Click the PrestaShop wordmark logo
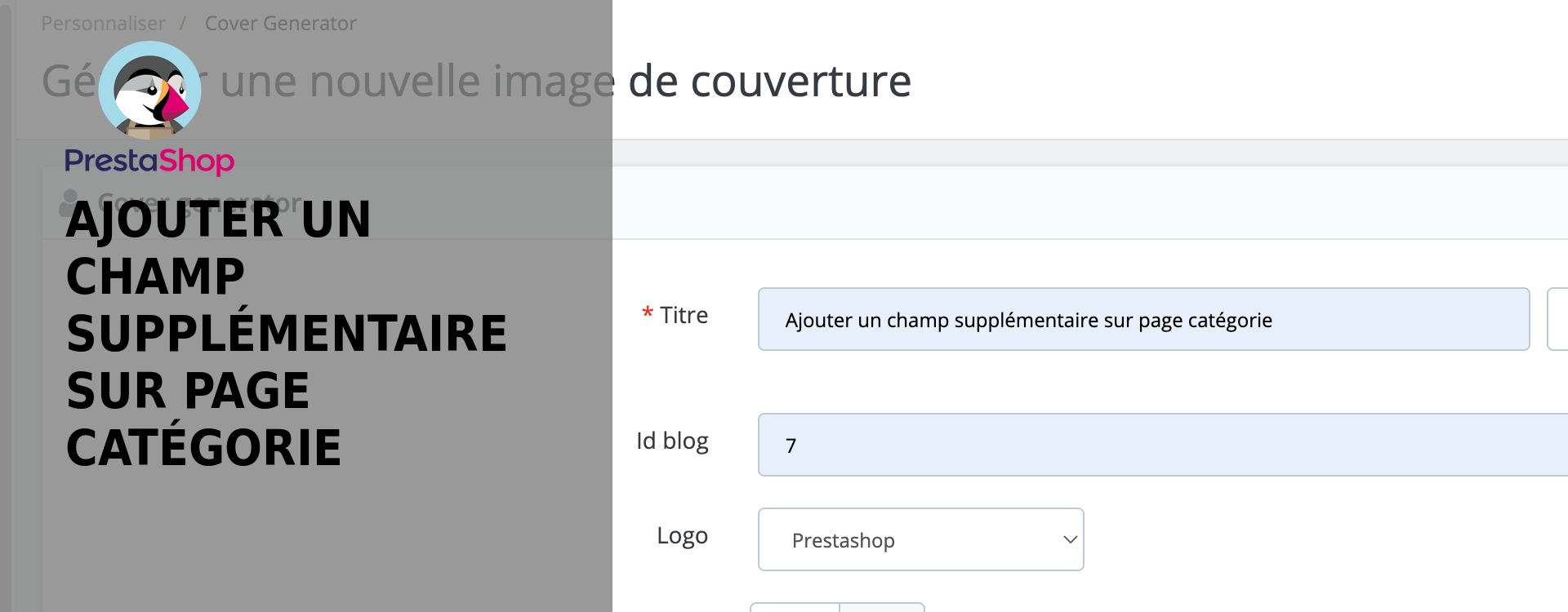The height and width of the screenshot is (612, 1568). (149, 161)
